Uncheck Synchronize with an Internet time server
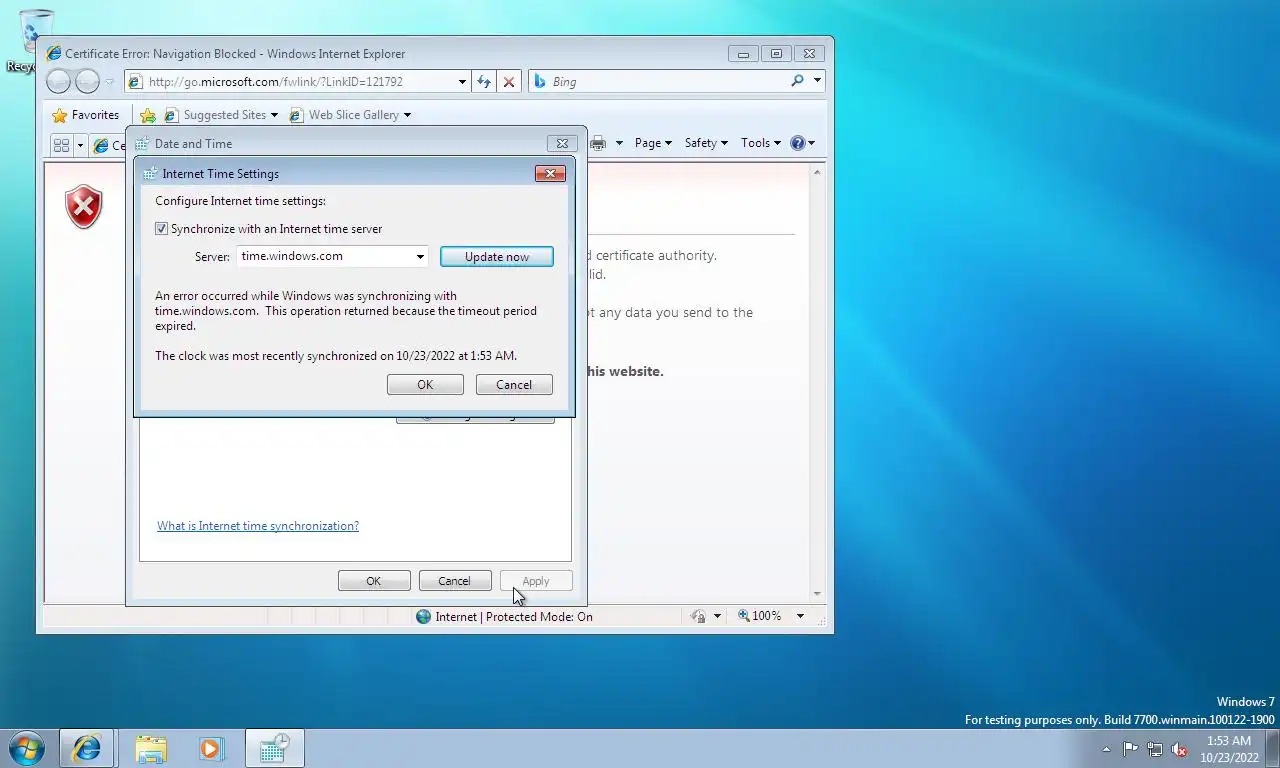Image resolution: width=1280 pixels, height=768 pixels. point(161,229)
